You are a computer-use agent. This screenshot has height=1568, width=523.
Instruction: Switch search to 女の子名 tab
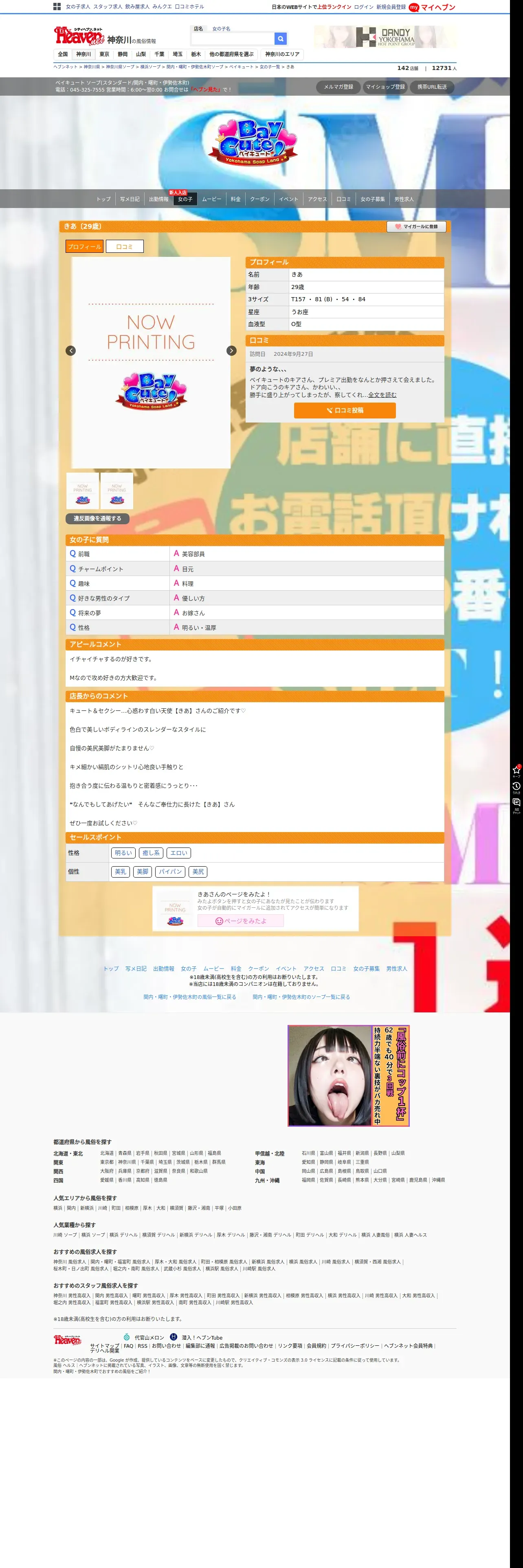(221, 28)
